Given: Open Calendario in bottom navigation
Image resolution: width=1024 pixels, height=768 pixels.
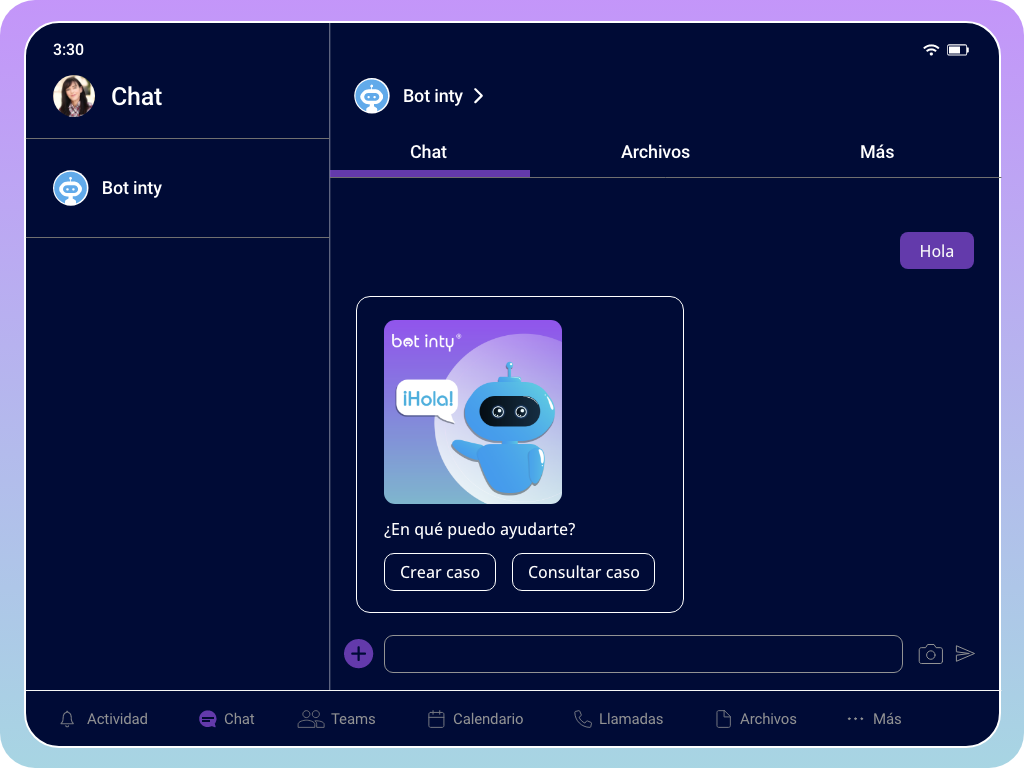Looking at the screenshot, I should pyautogui.click(x=475, y=719).
